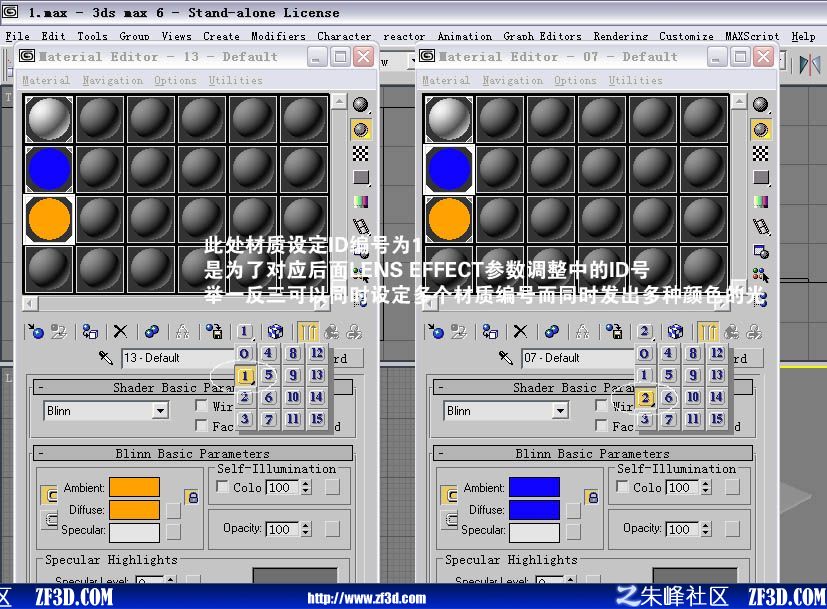Select orange material sample slot, left editor
827x609 pixels.
pos(49,219)
